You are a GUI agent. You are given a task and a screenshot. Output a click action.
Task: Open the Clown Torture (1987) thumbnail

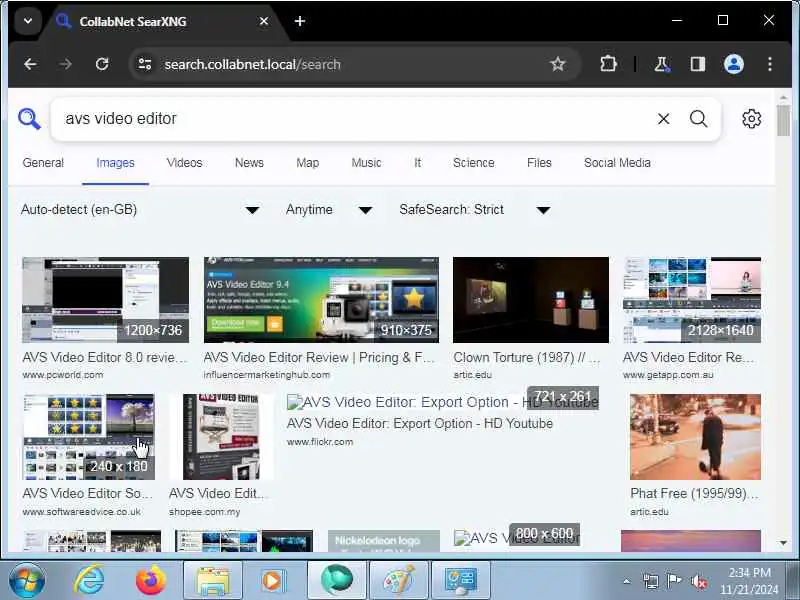pyautogui.click(x=531, y=300)
